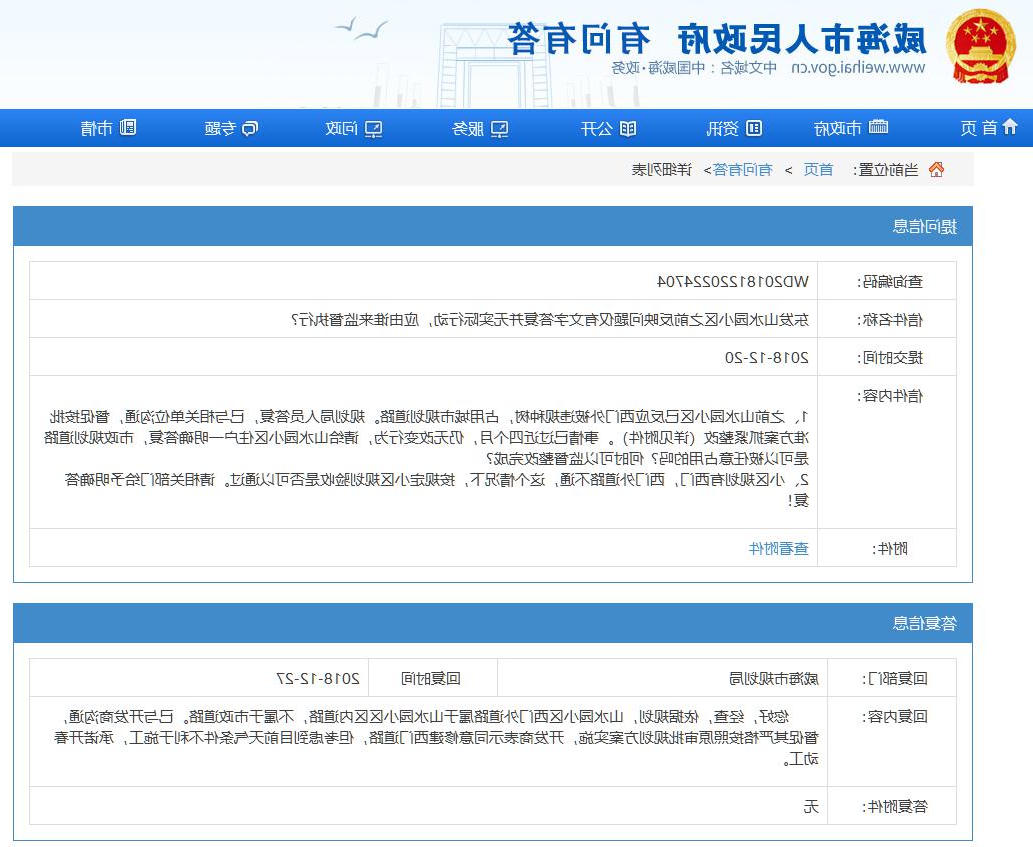This screenshot has height=847, width=1033.
Task: Click the 无 value in 答复附件 row
Action: pyautogui.click(x=811, y=806)
